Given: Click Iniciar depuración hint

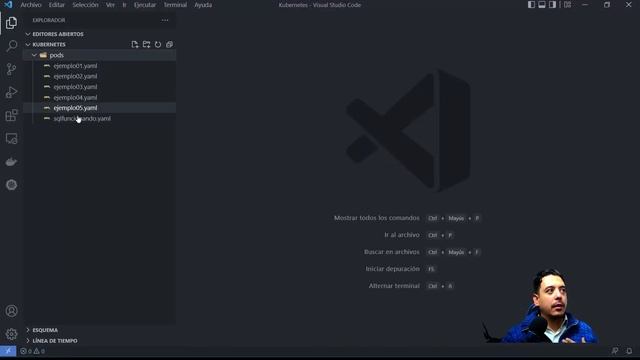Looking at the screenshot, I should point(392,269).
